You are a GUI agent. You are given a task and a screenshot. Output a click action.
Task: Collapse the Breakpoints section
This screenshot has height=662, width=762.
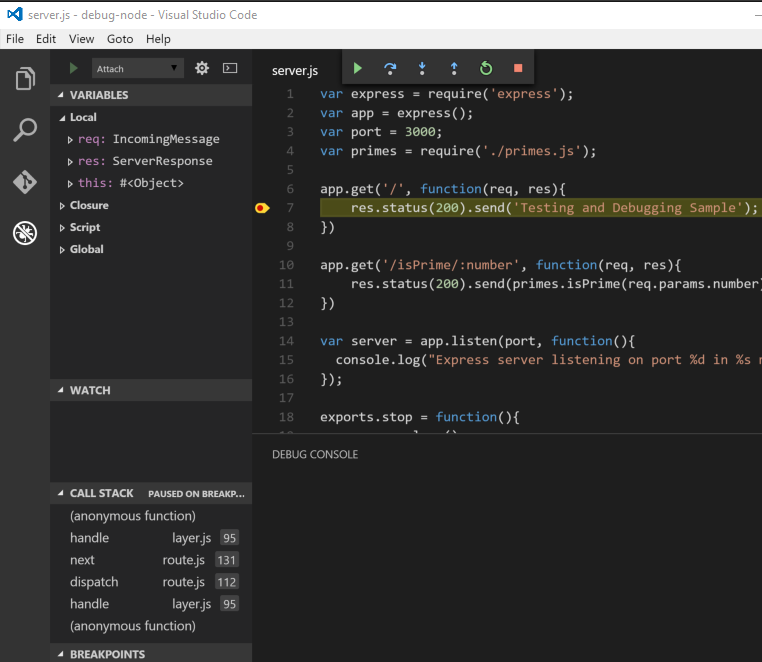tap(61, 654)
